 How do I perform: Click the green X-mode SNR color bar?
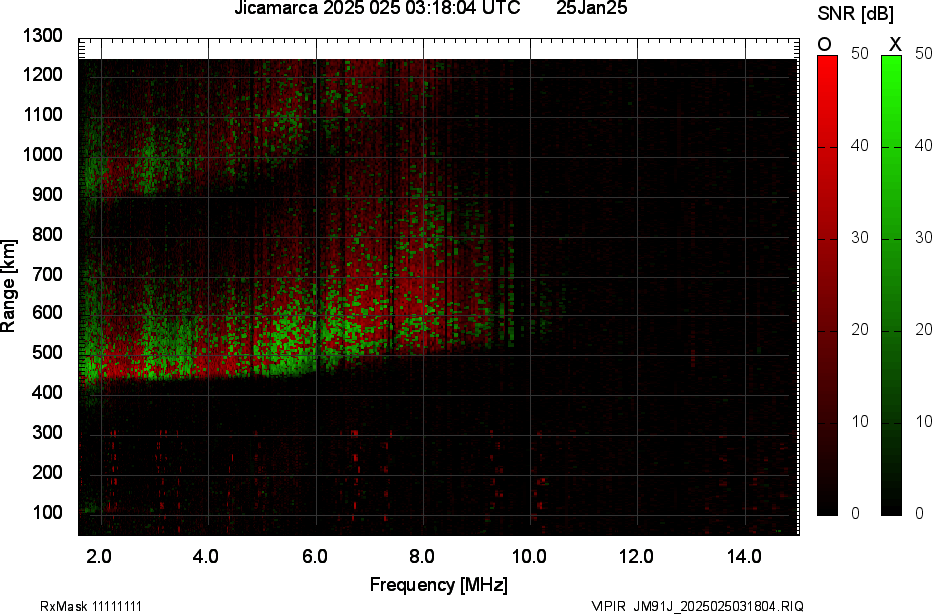891,285
